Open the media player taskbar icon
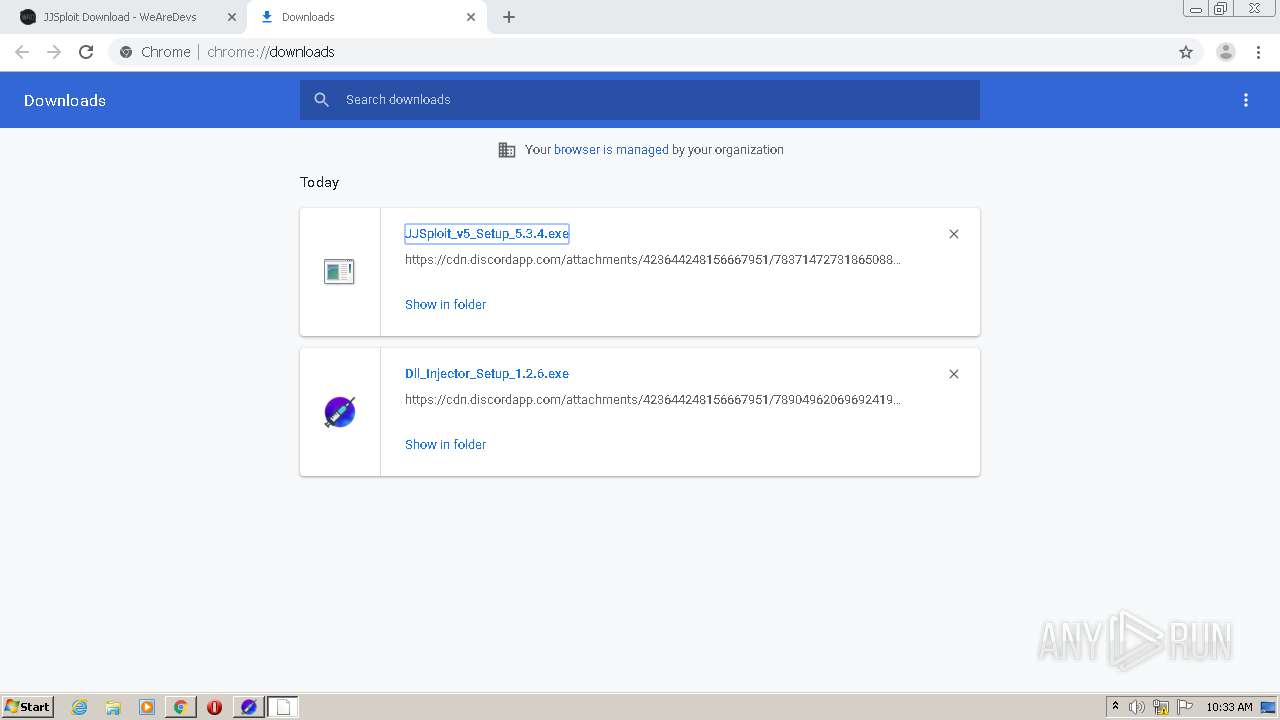 click(x=147, y=707)
